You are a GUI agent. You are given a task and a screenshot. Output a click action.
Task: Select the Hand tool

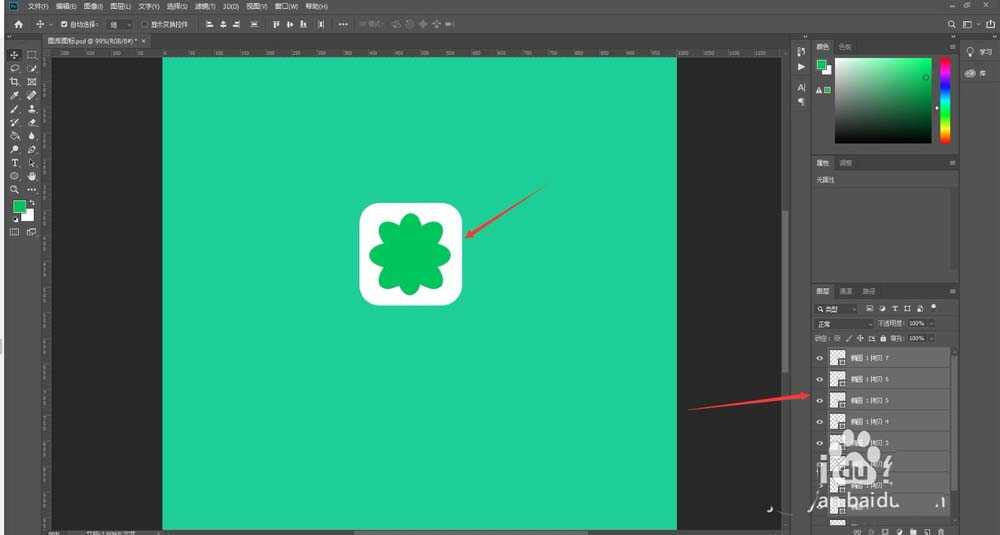click(32, 175)
